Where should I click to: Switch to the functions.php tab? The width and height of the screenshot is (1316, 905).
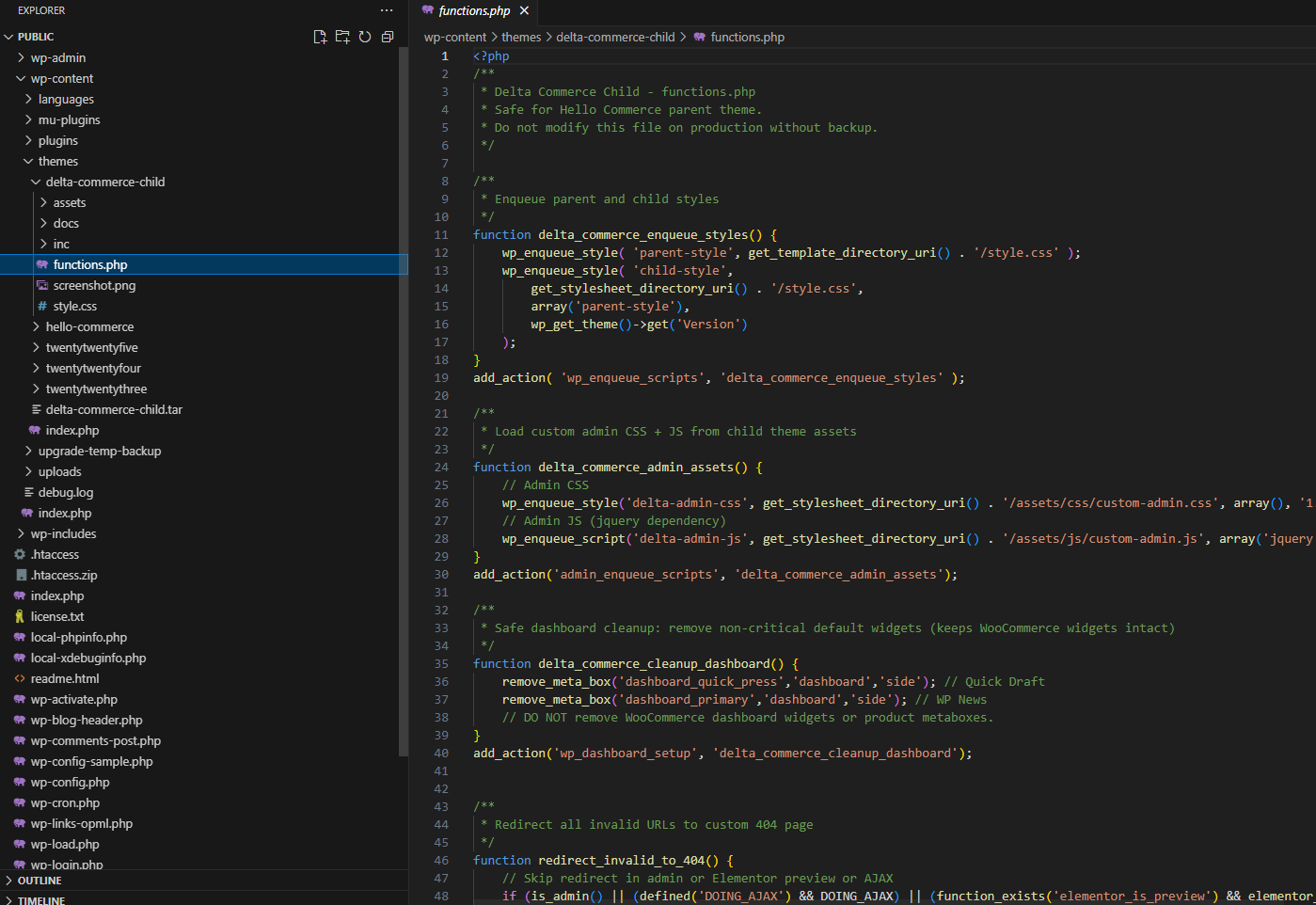tap(473, 10)
